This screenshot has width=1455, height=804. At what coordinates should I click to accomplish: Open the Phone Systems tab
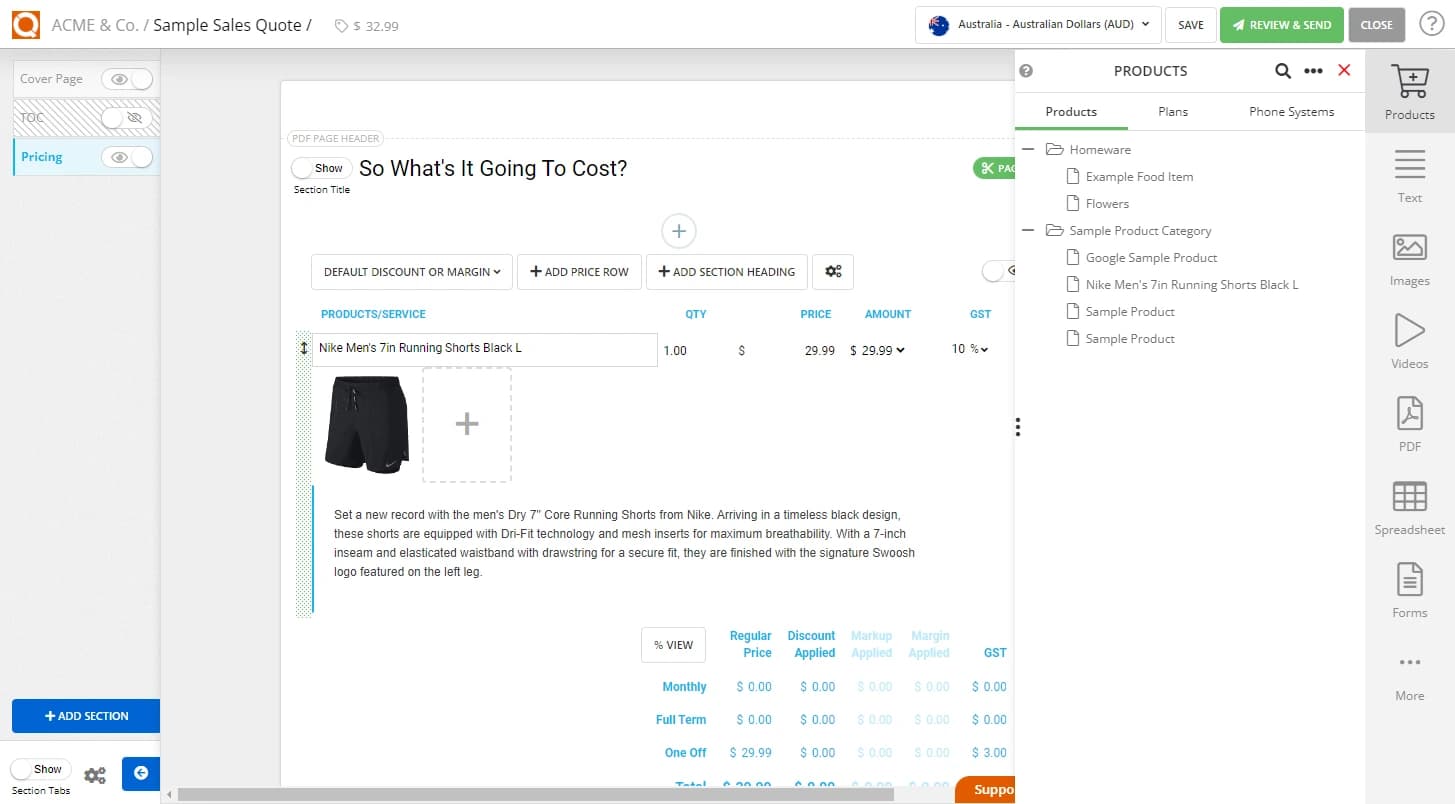point(1290,111)
